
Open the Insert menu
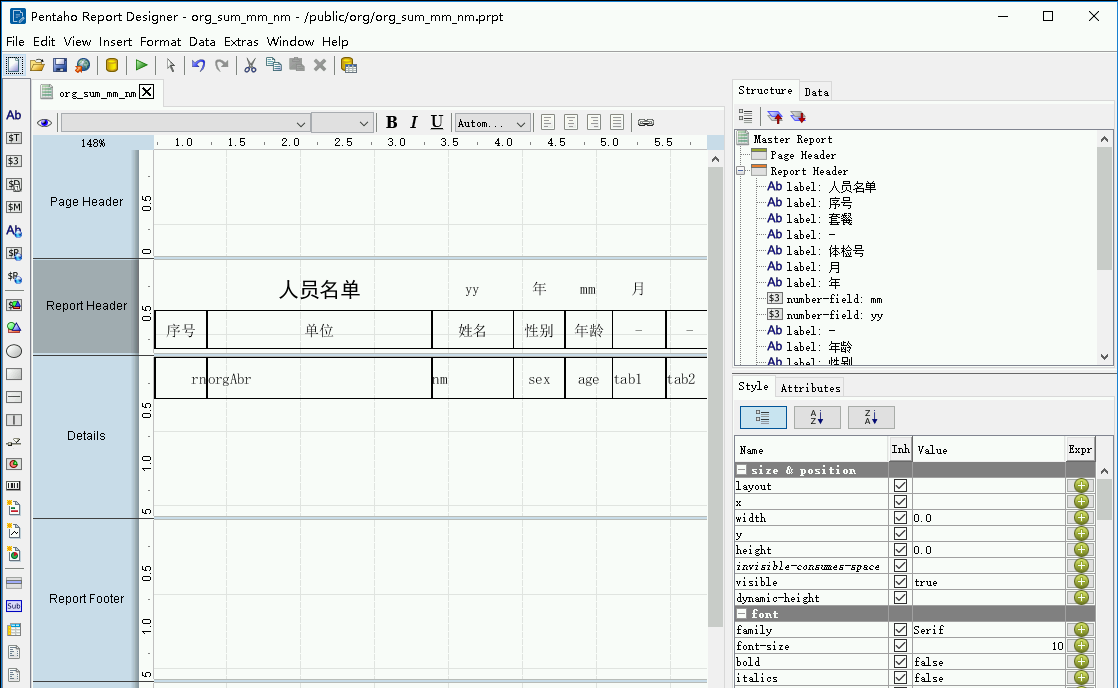pyautogui.click(x=115, y=41)
